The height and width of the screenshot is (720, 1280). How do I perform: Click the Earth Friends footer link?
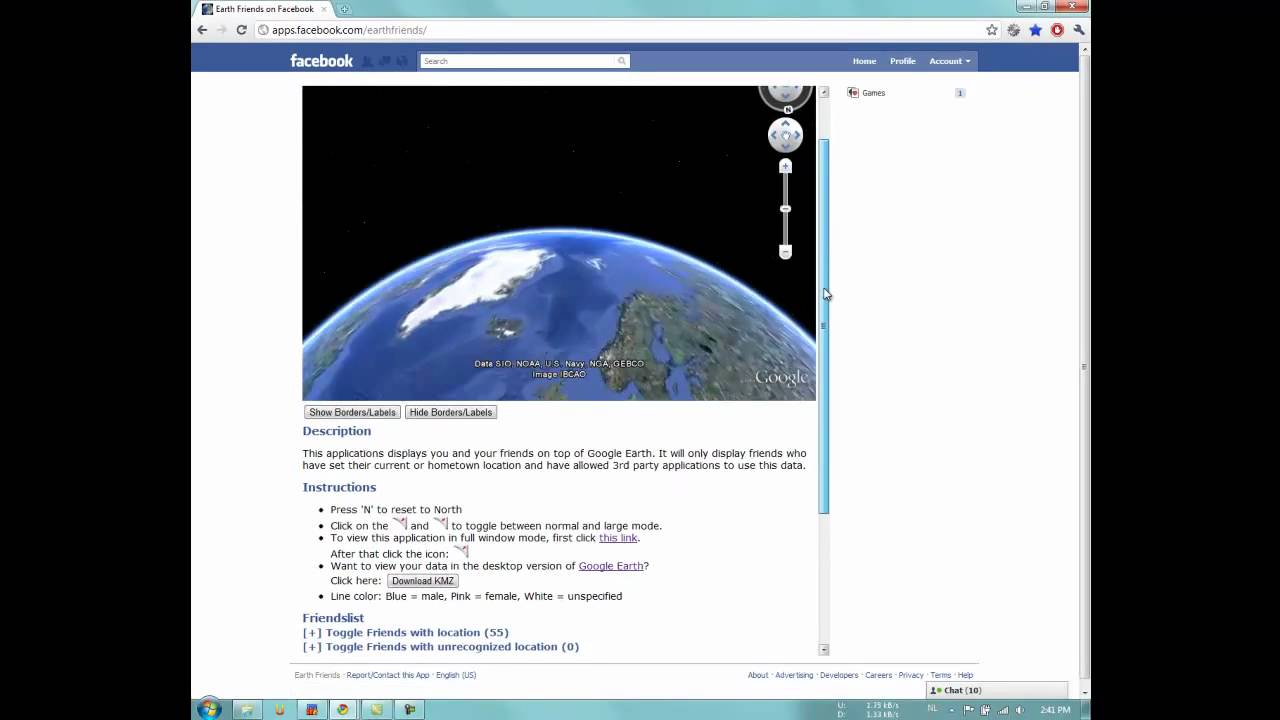317,675
